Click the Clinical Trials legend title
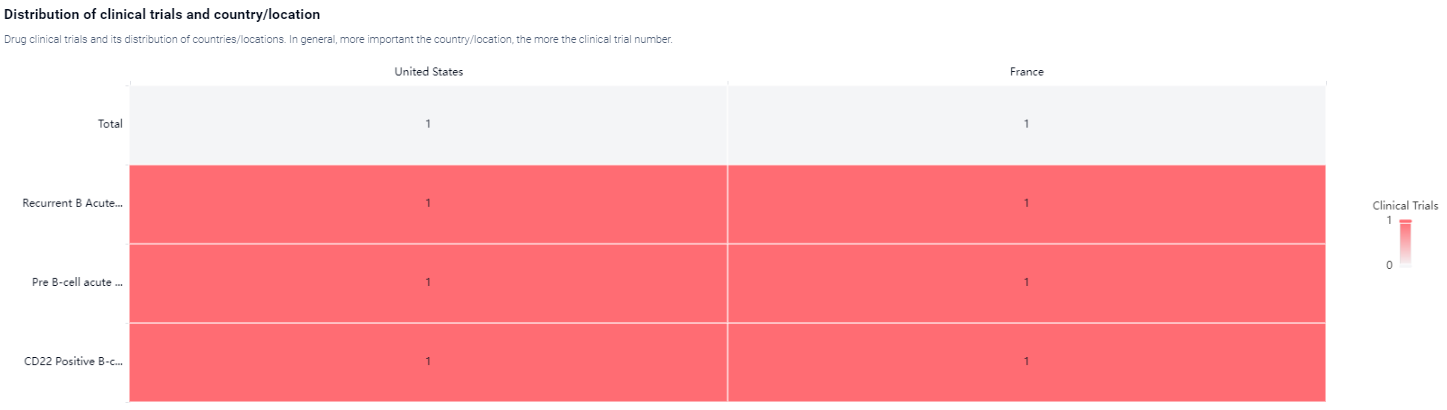1447x410 pixels. click(1405, 205)
